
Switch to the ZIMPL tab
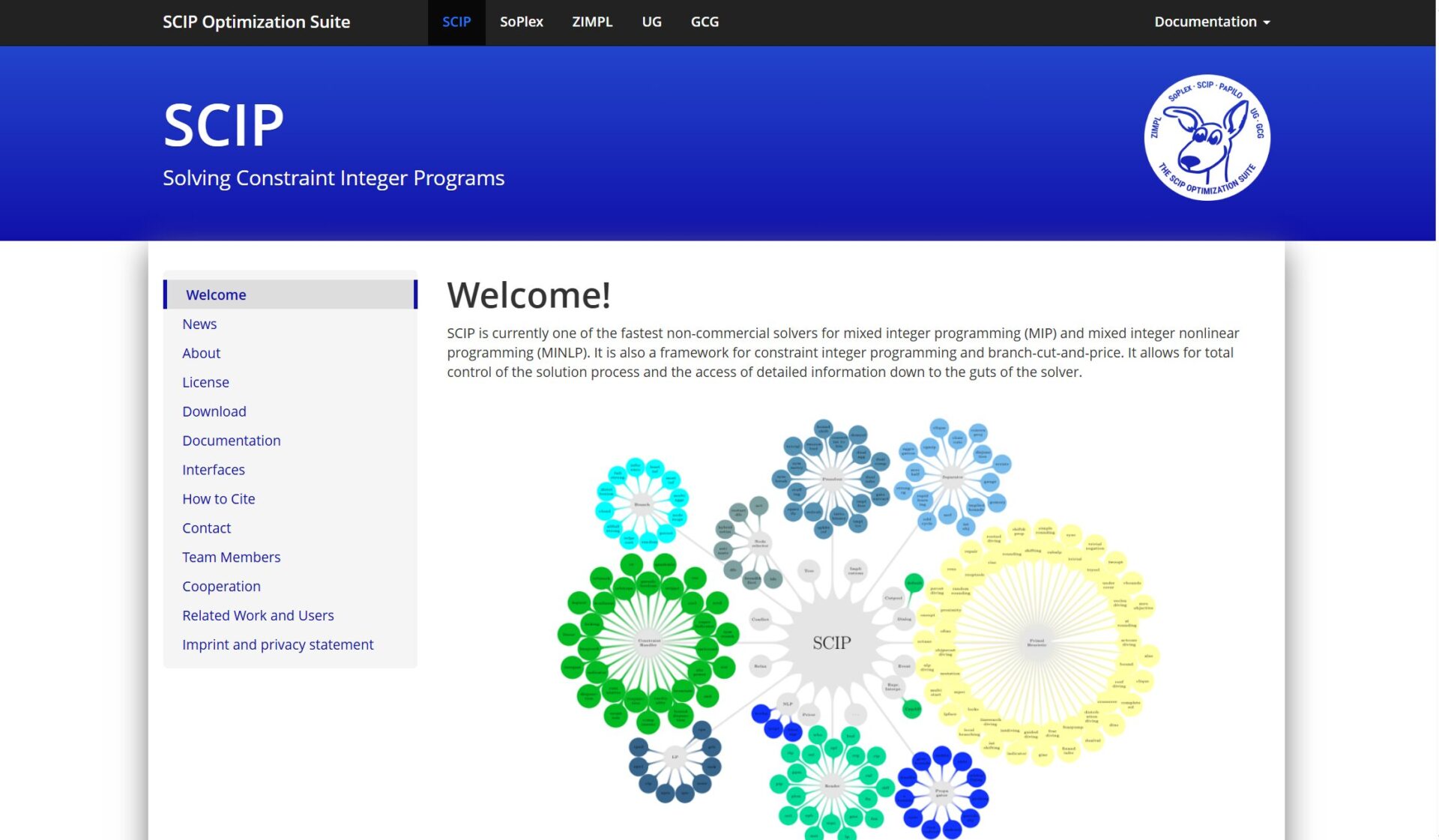592,22
